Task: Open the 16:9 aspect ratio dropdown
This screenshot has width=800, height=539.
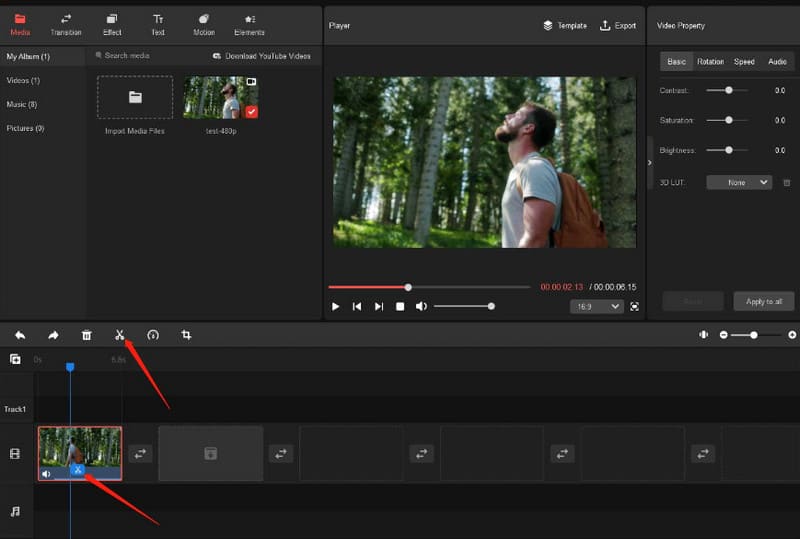Action: [597, 307]
